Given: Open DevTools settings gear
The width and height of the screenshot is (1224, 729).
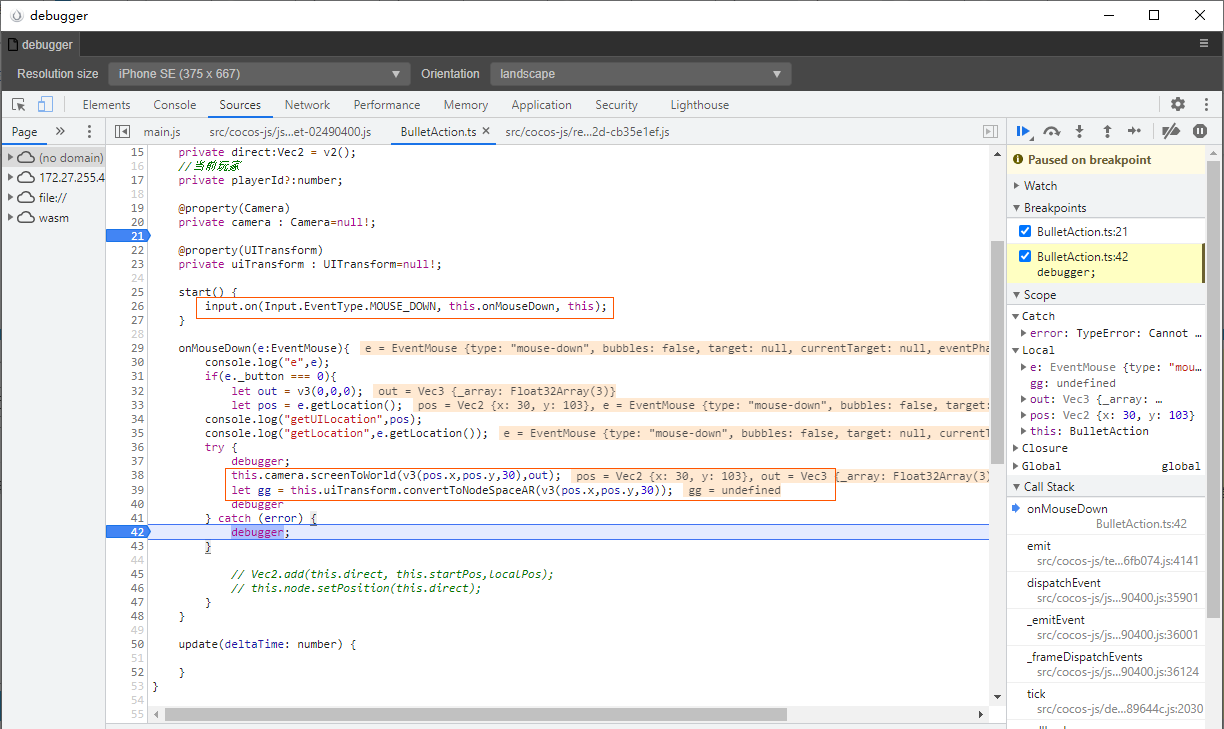Looking at the screenshot, I should pos(1178,104).
